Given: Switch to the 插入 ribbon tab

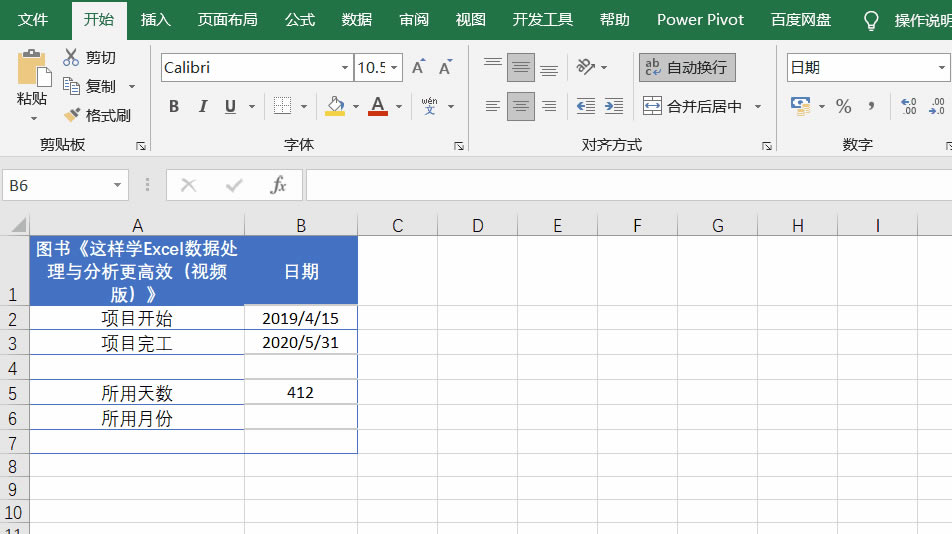Looking at the screenshot, I should pos(155,20).
